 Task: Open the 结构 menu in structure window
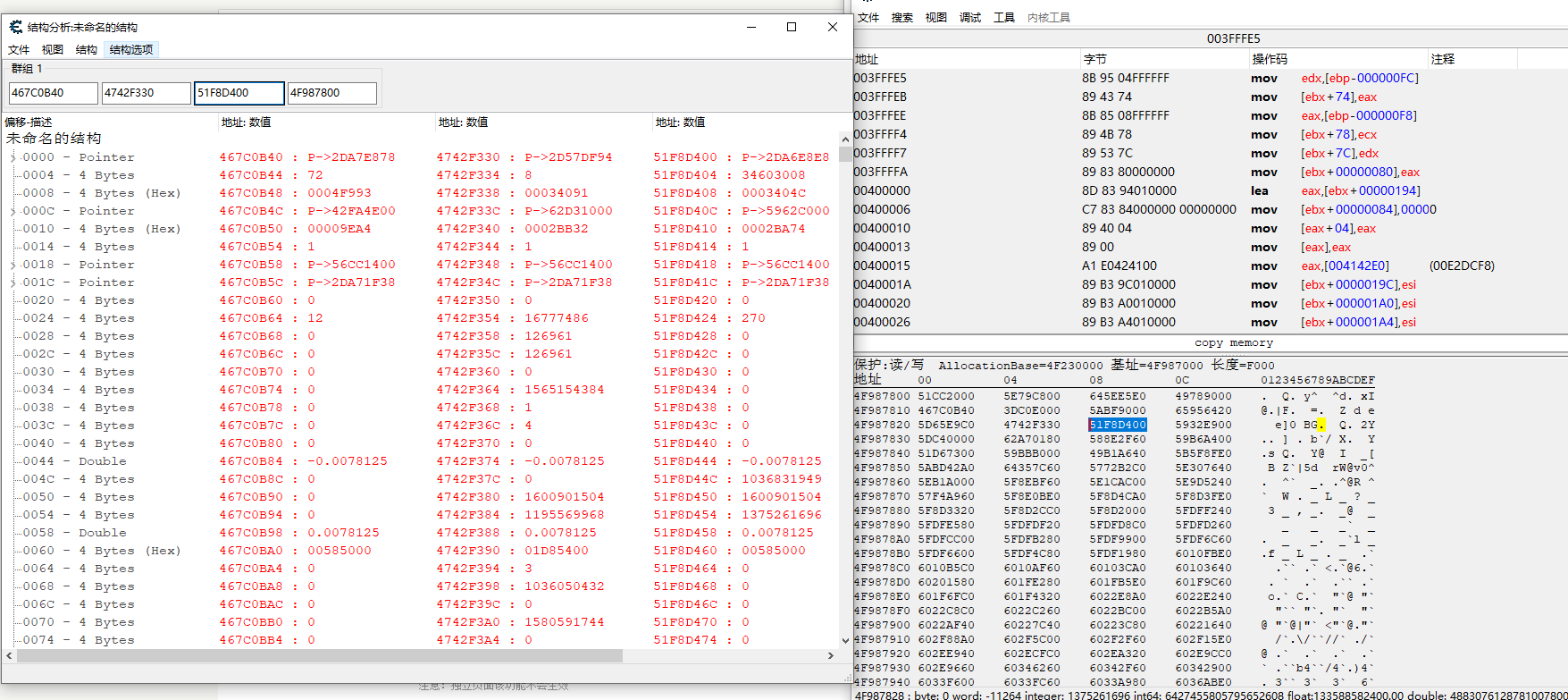[x=87, y=50]
